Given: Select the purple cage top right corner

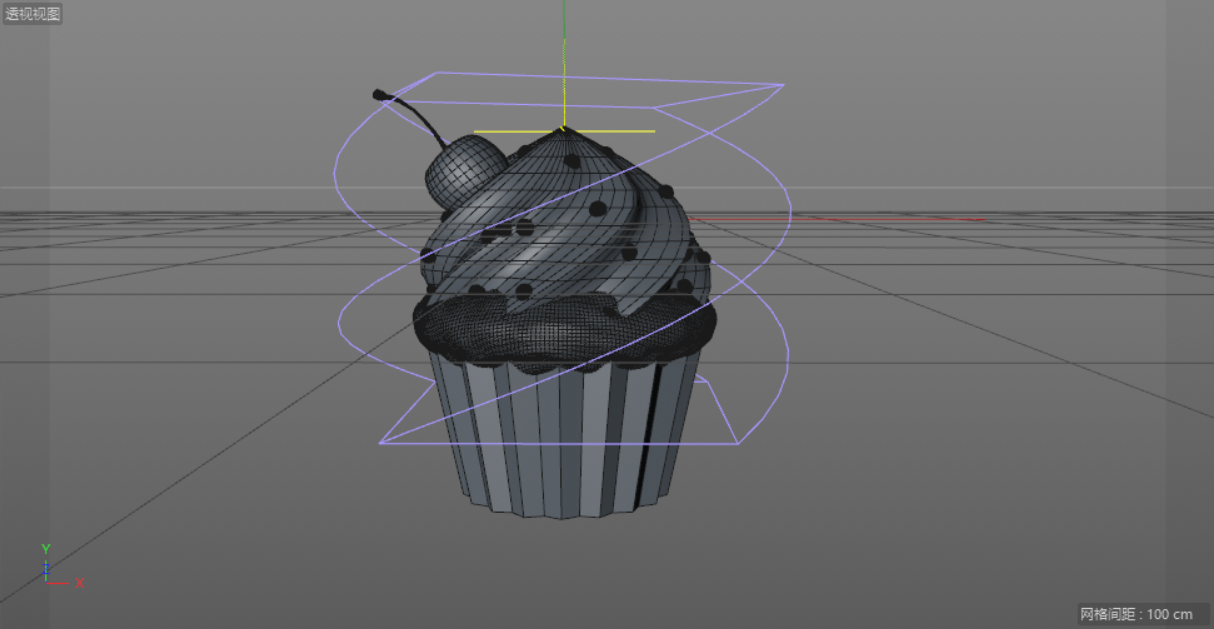Looking at the screenshot, I should point(782,85).
